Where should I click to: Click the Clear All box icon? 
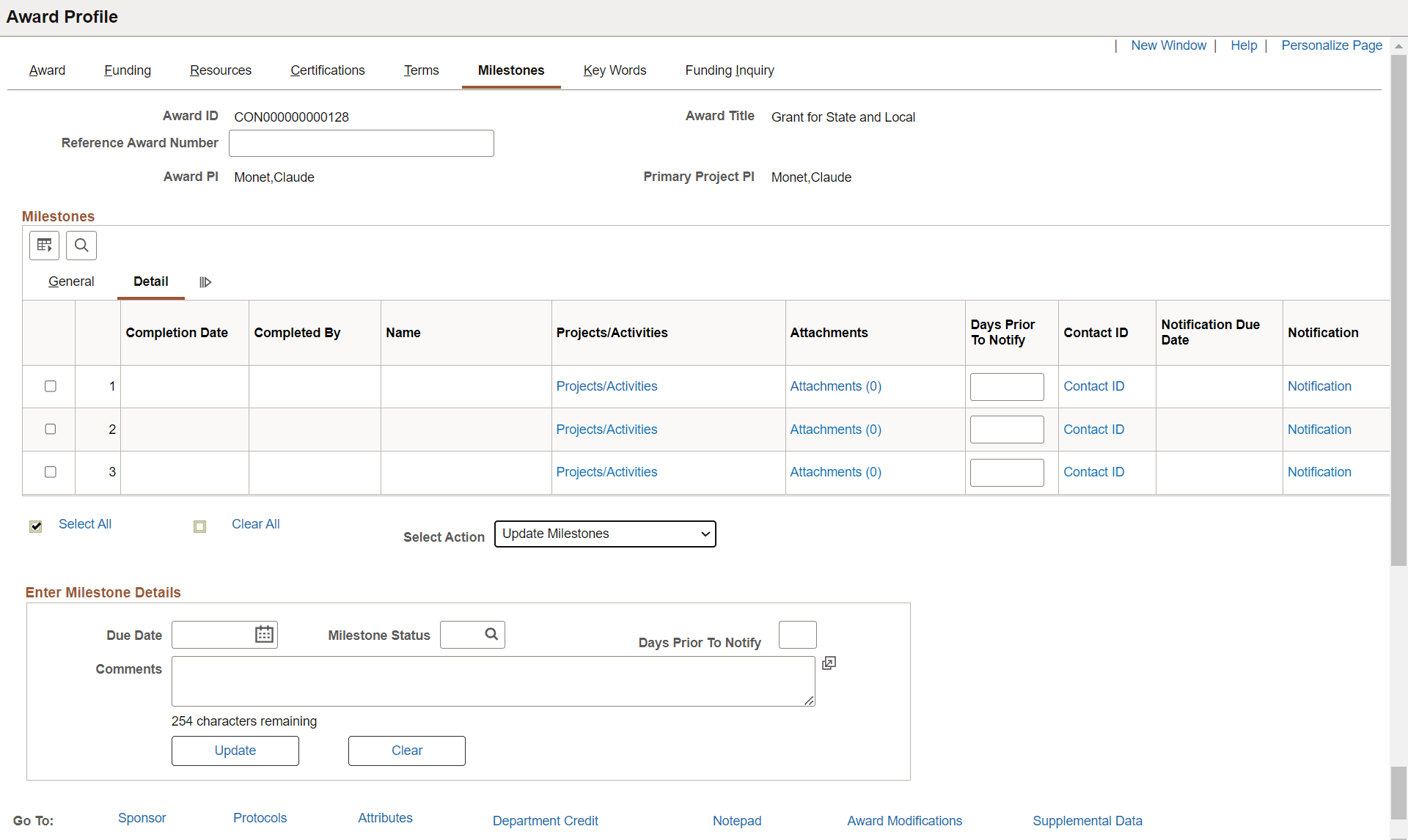click(199, 526)
